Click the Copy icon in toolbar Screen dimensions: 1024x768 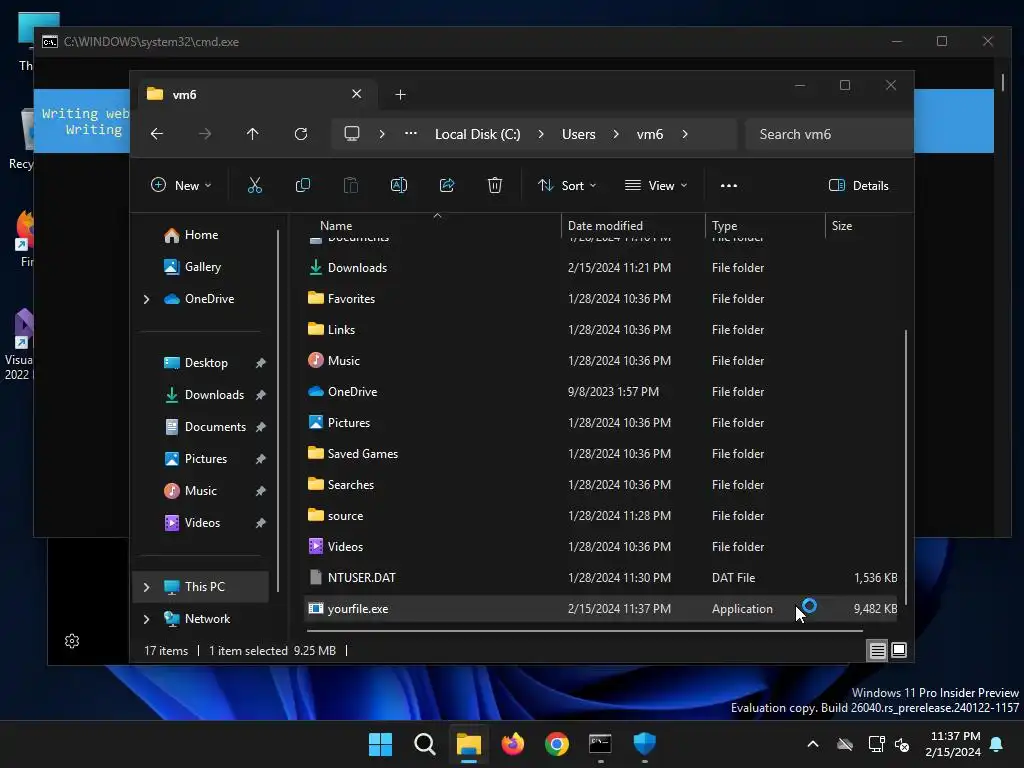pyautogui.click(x=302, y=185)
